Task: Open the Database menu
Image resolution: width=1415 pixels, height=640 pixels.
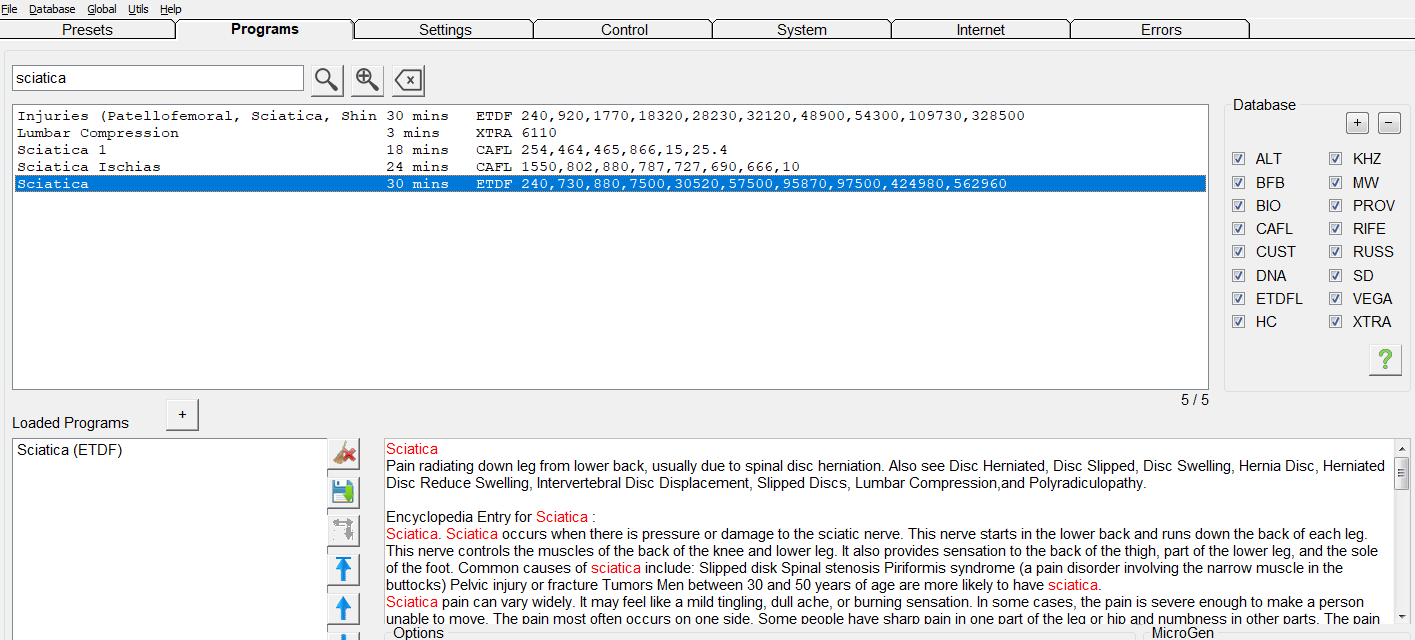Action: coord(52,9)
